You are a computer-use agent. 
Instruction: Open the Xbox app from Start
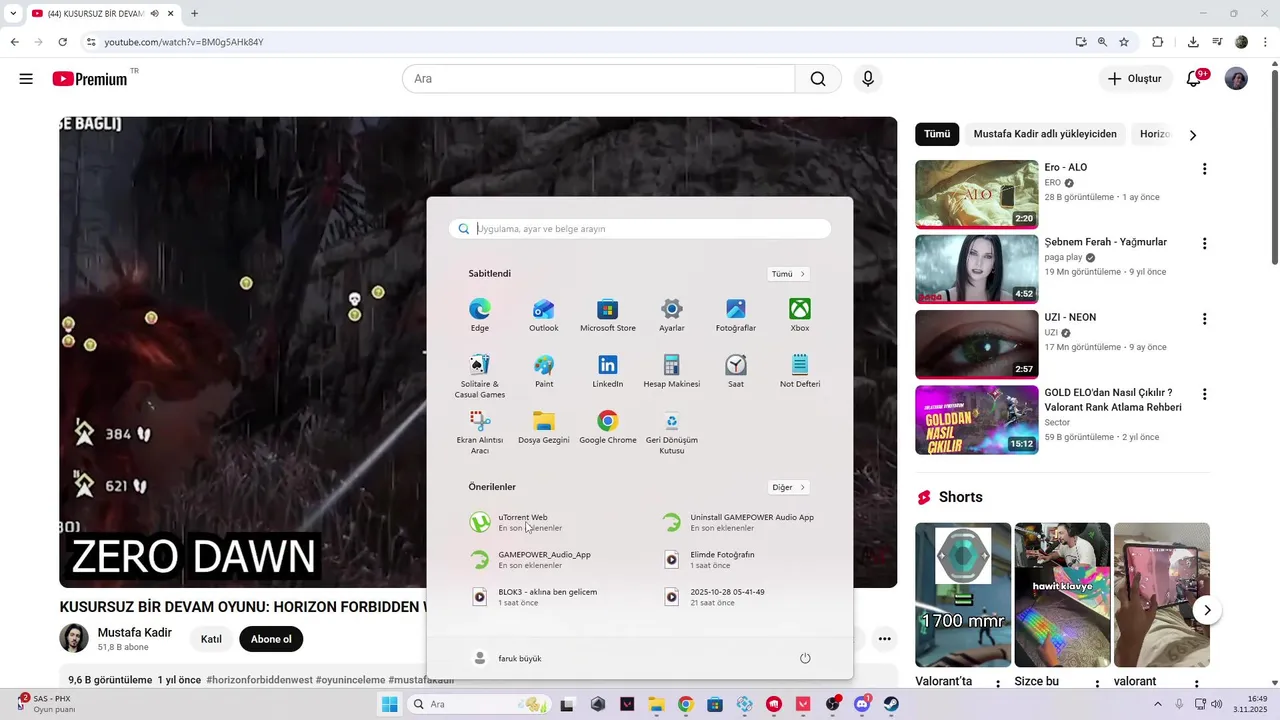coord(800,314)
